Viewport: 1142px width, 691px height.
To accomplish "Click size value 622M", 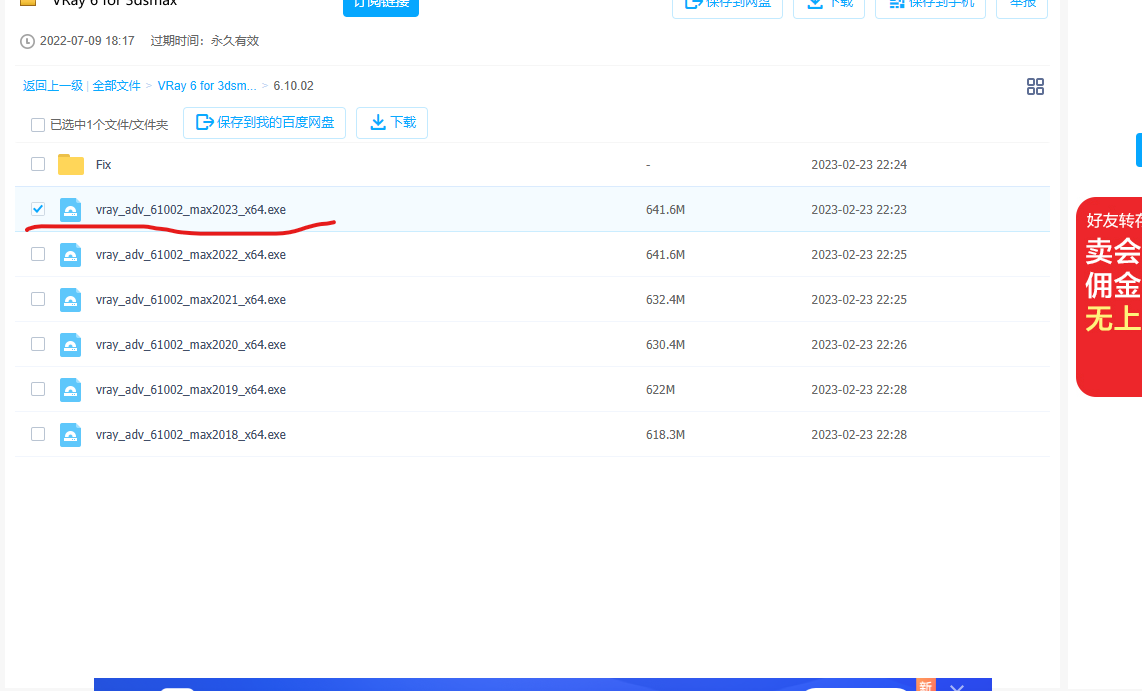I will 661,390.
